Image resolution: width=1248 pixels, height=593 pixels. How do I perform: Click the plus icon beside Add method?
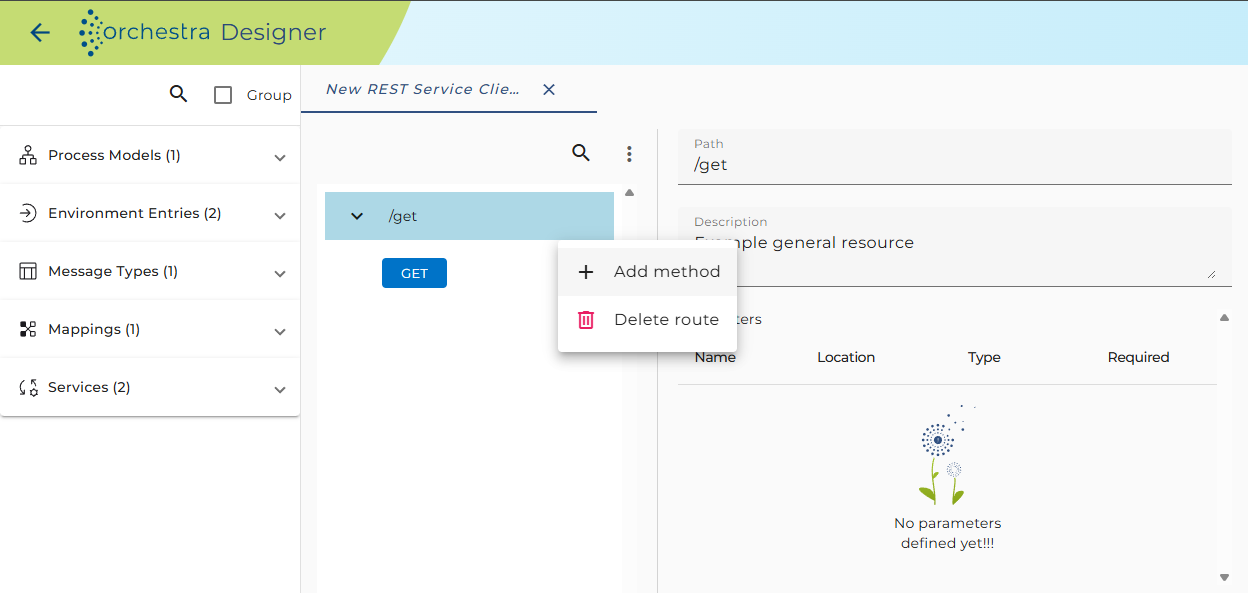(x=586, y=272)
